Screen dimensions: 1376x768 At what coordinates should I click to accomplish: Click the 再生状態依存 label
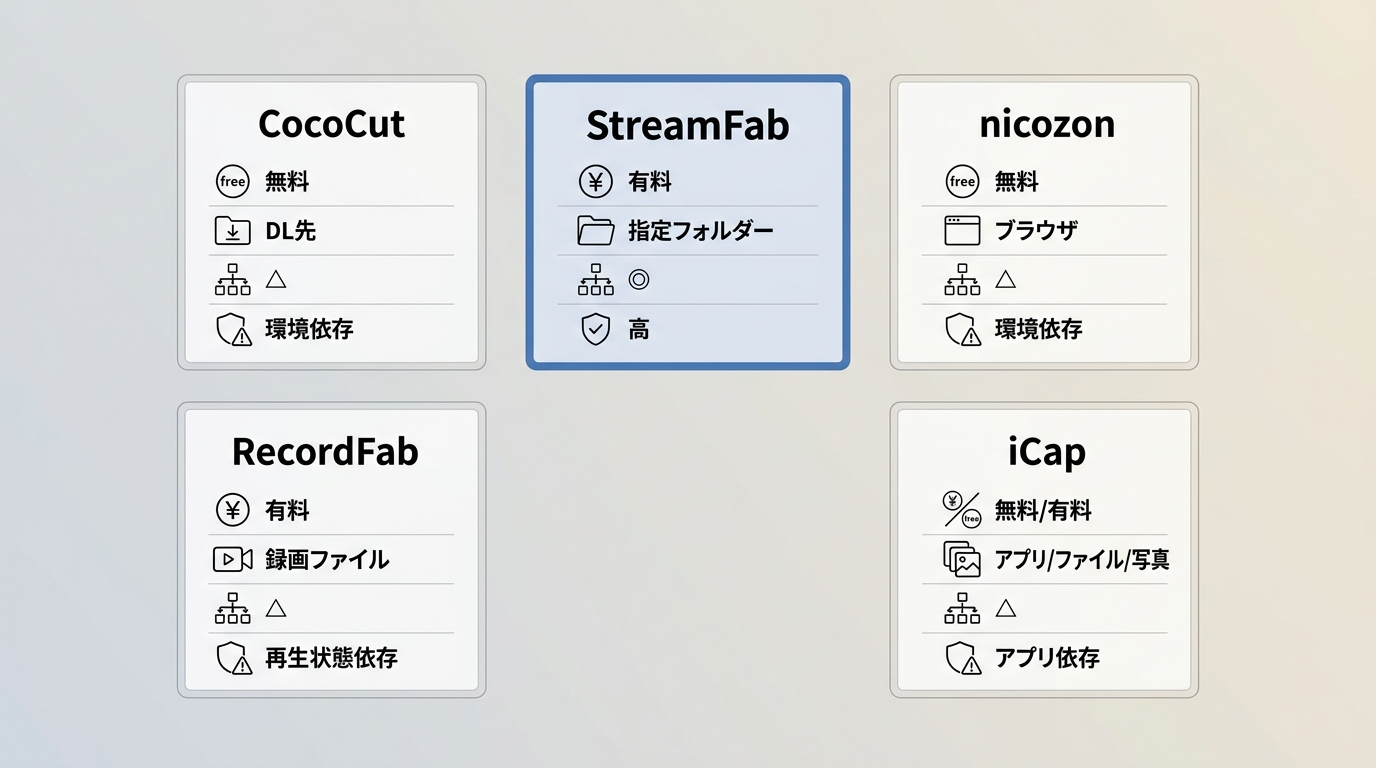(331, 658)
